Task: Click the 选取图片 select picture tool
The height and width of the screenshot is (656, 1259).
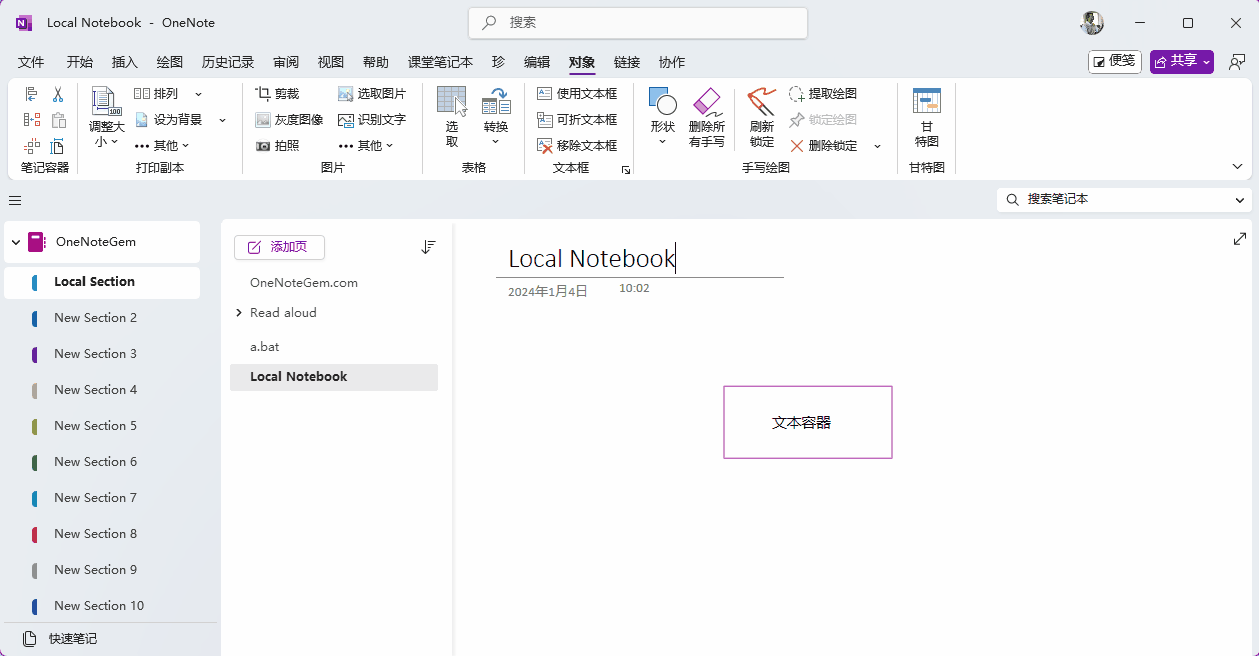Action: (x=371, y=94)
